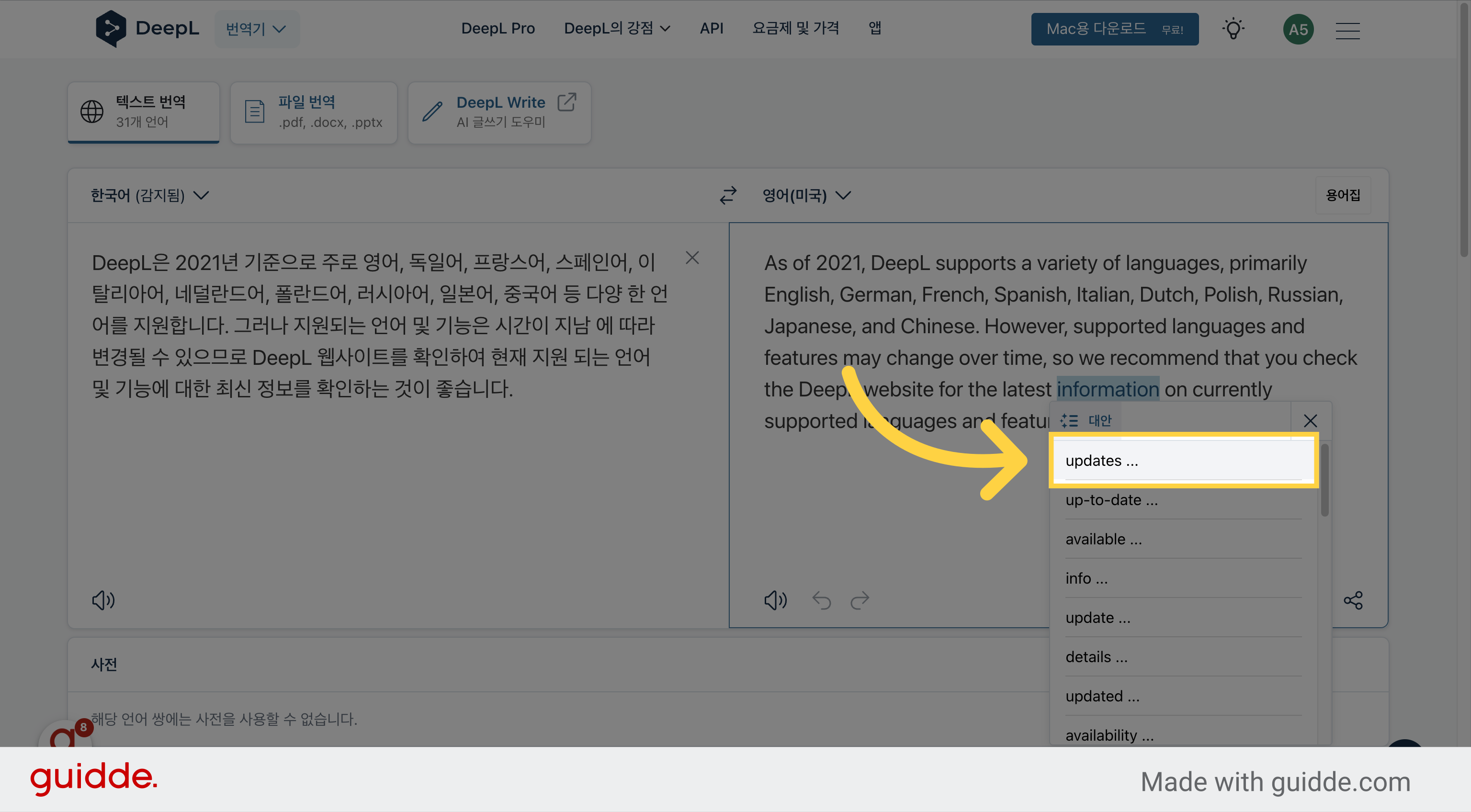Click the DeepL Write external-link icon
The height and width of the screenshot is (812, 1471).
(x=566, y=102)
